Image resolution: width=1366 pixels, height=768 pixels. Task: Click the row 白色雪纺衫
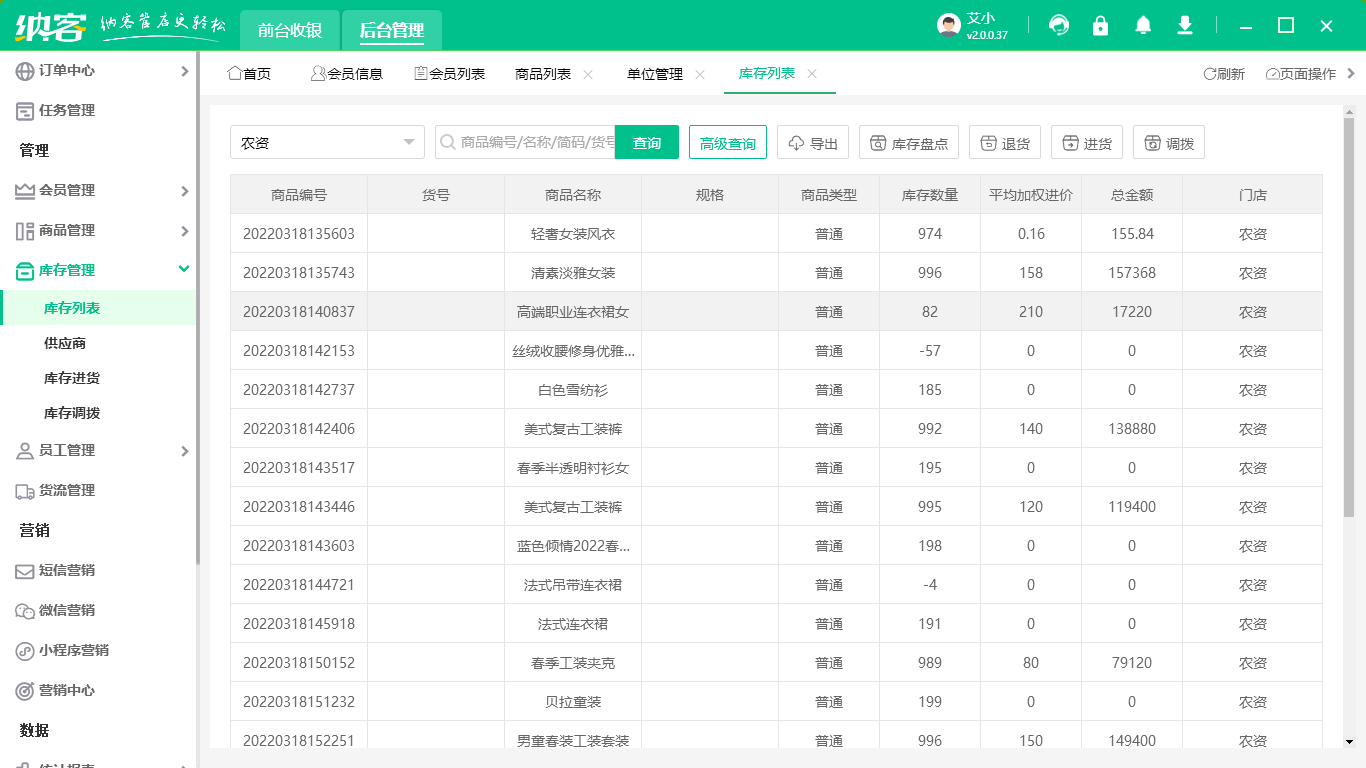pyautogui.click(x=776, y=389)
